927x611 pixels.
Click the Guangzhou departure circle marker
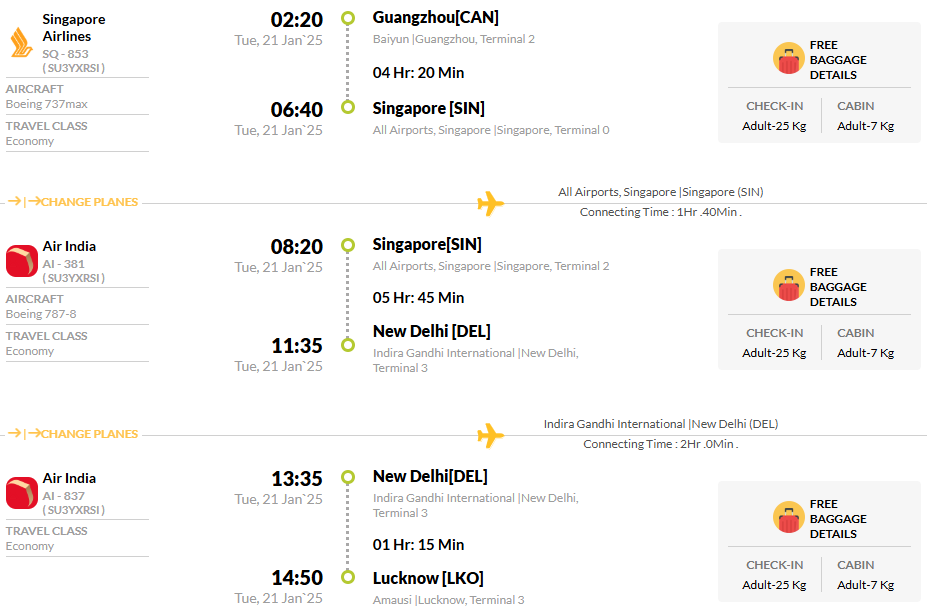pyautogui.click(x=348, y=18)
